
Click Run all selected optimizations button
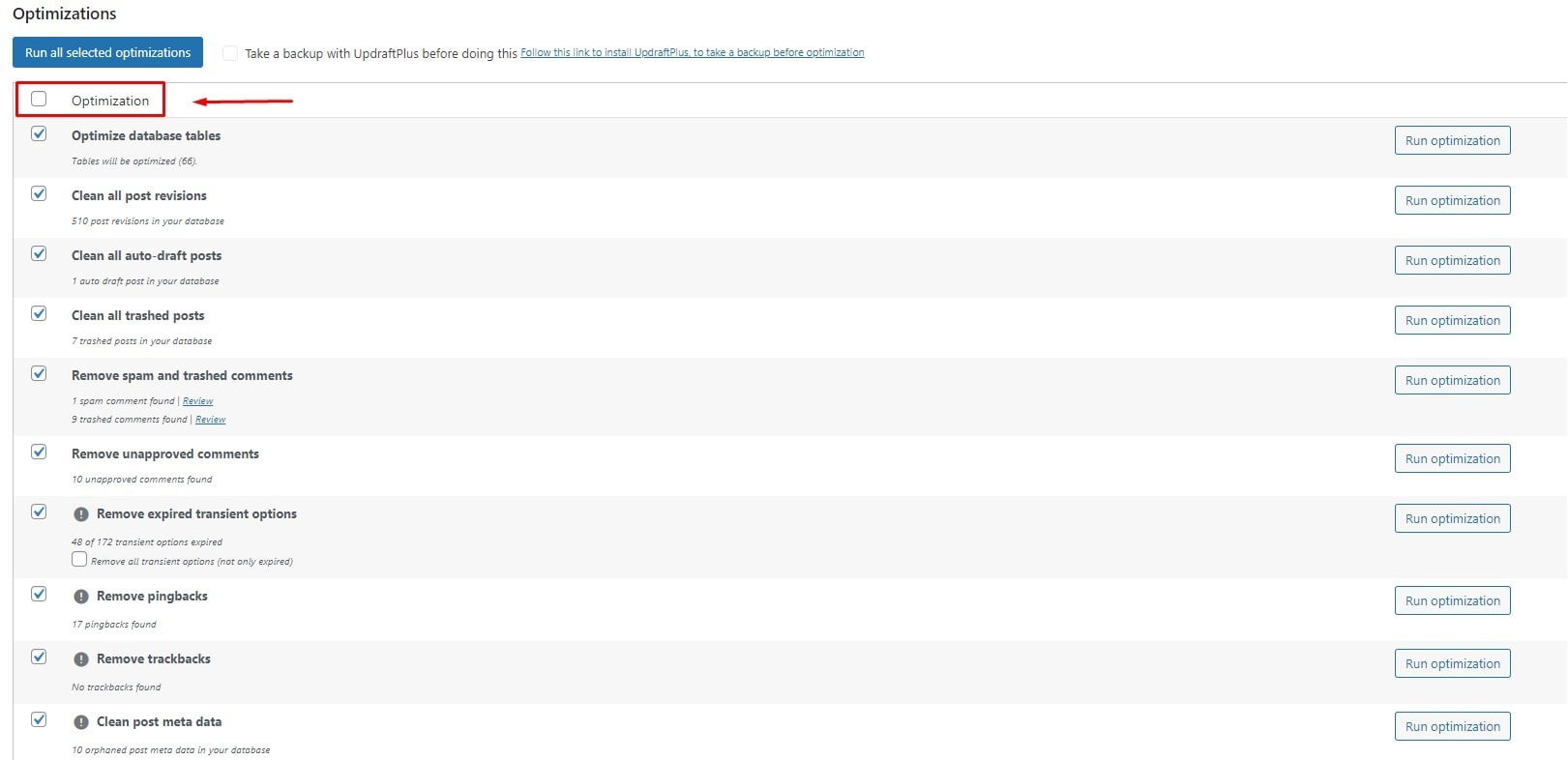tap(107, 52)
